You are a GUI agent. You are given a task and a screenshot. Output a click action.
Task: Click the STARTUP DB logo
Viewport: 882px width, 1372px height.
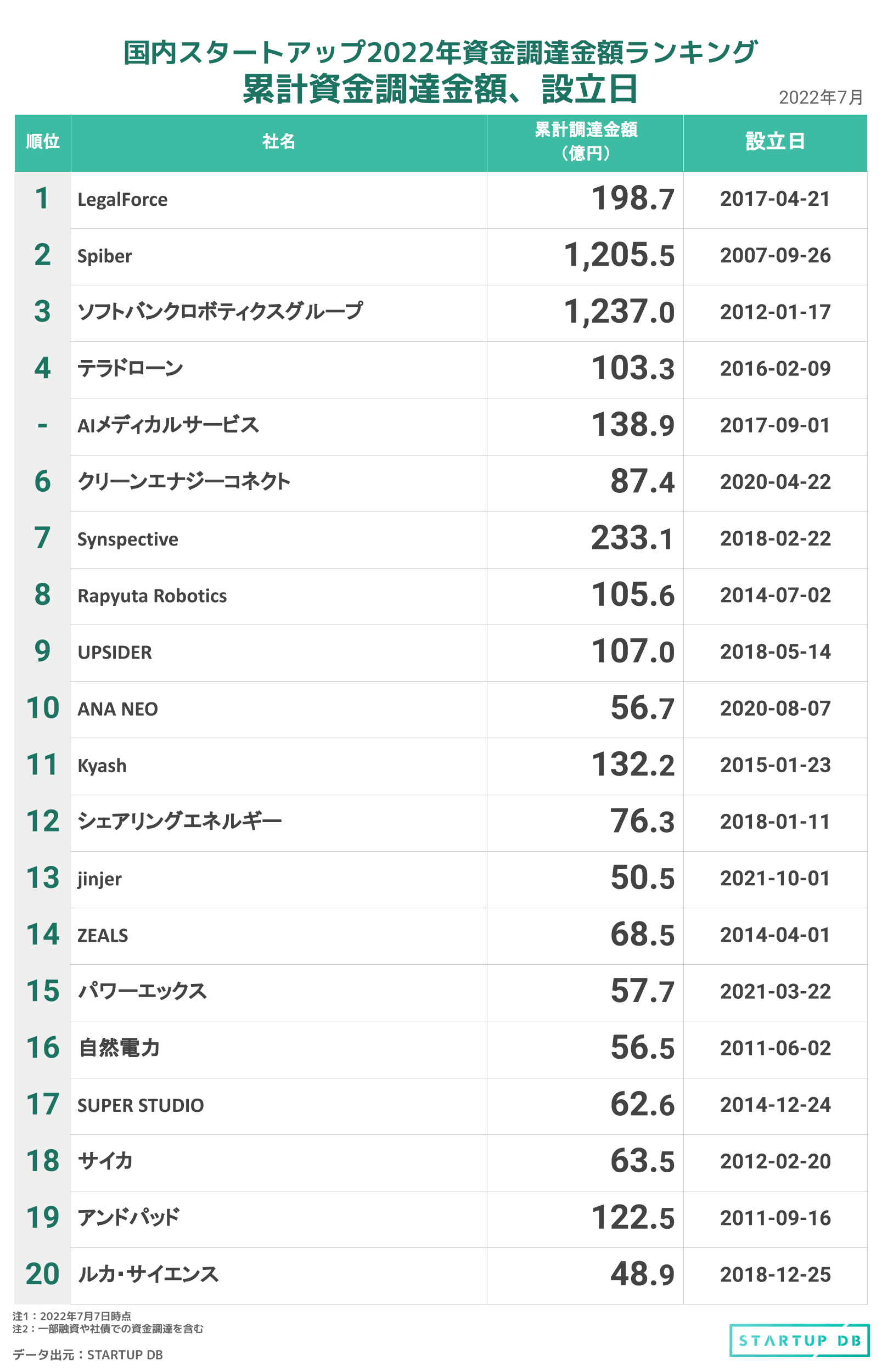coord(799,1340)
